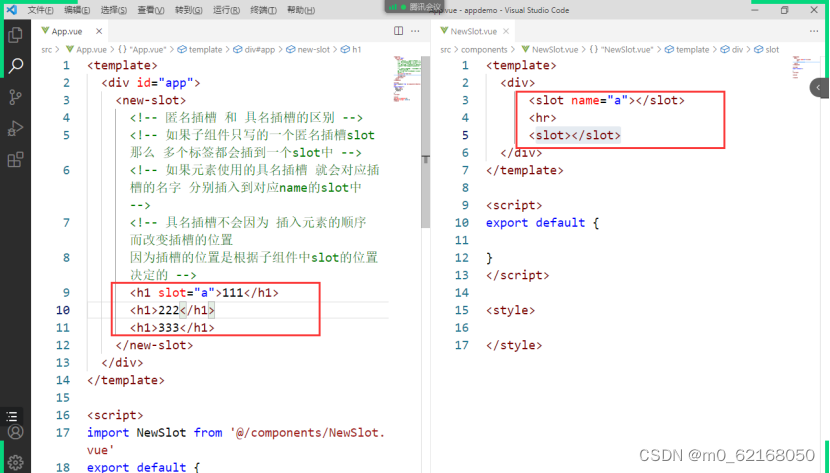
Task: Click the code line <h1 slot="a">111</h1>
Action: click(204, 293)
